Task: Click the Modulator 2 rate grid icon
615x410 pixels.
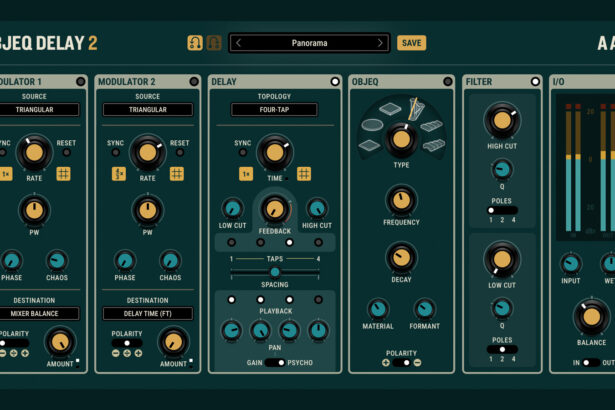Action: click(176, 173)
